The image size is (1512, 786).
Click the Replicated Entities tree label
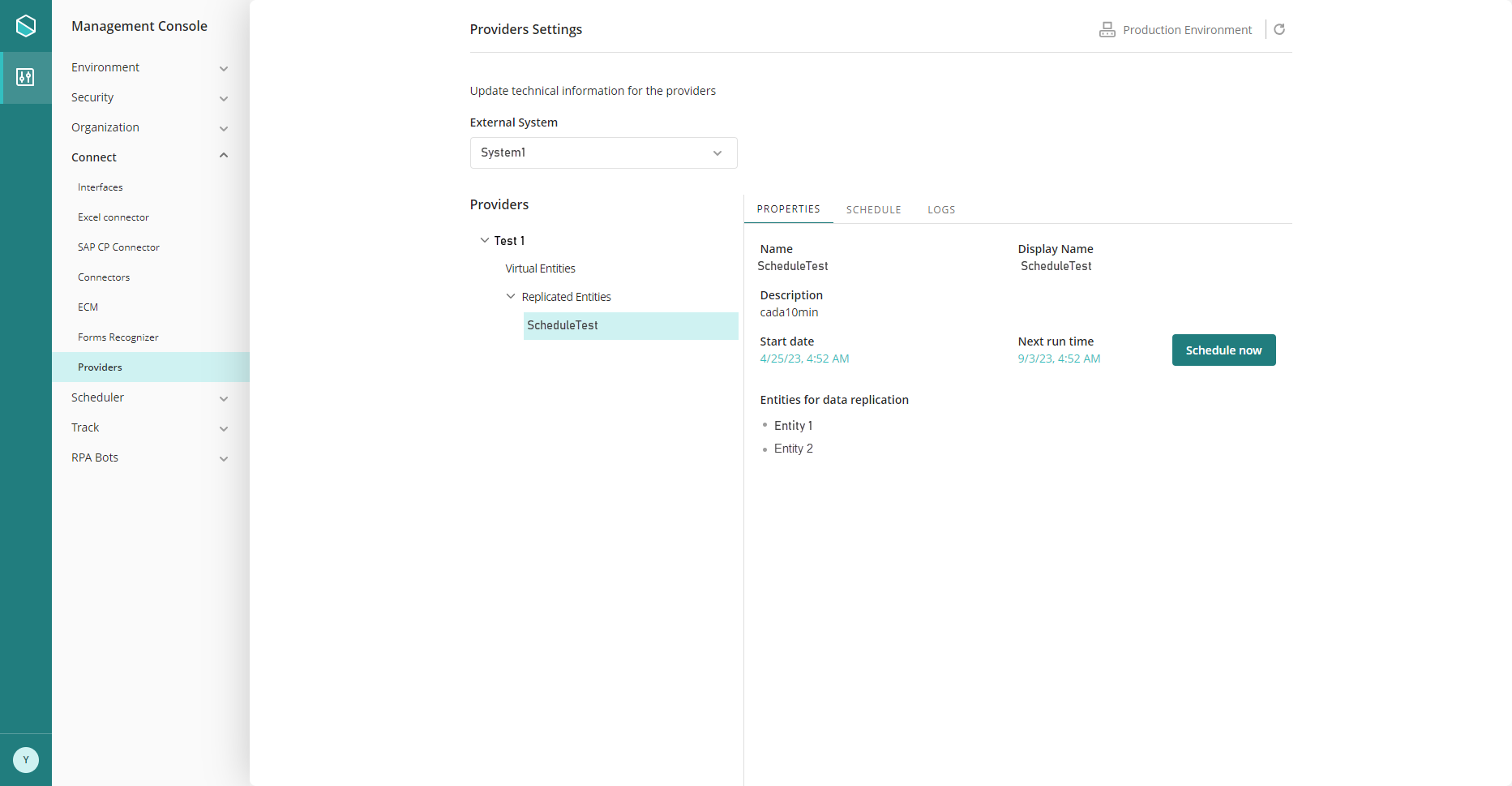pos(566,297)
